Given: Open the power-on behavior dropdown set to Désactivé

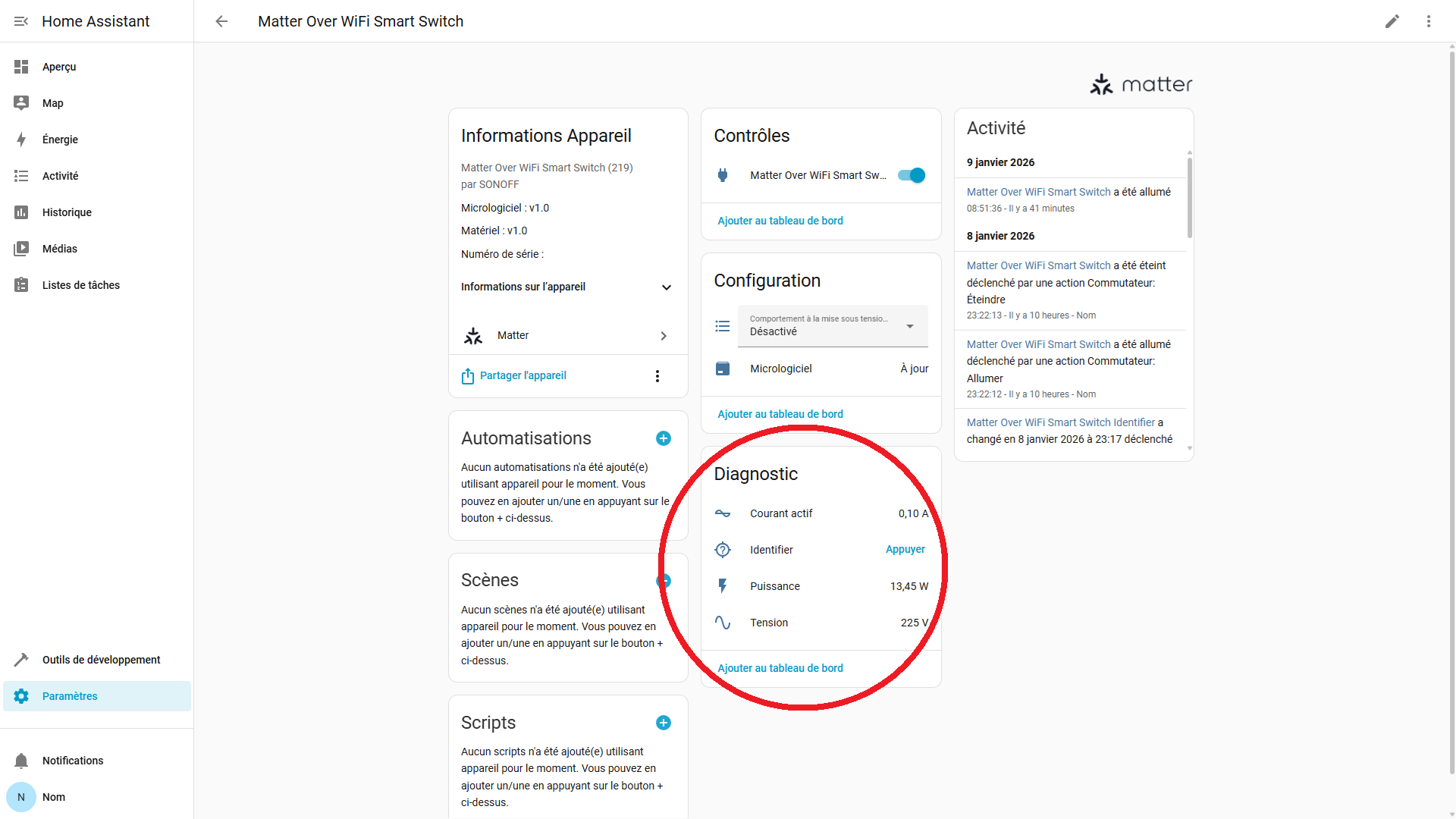Looking at the screenshot, I should 832,326.
